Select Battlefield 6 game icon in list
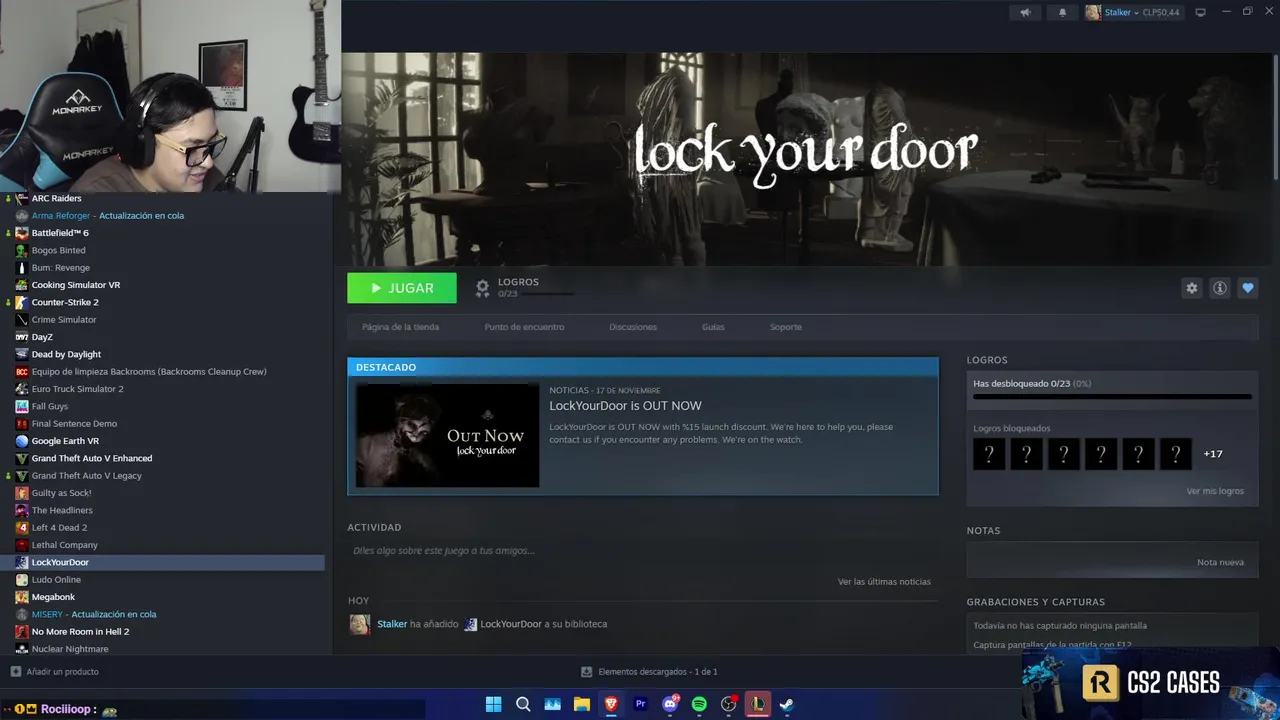The image size is (1280, 720). [x=22, y=233]
